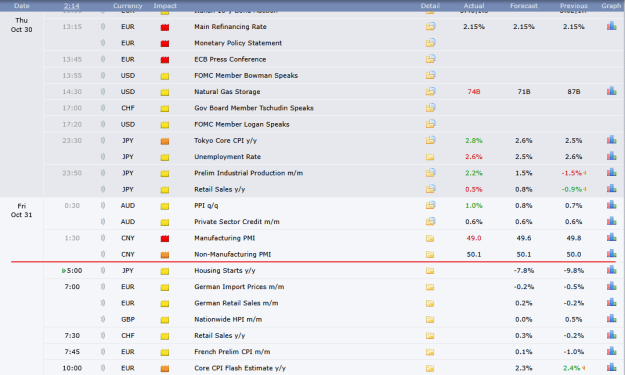Click the GBP currency in Nationwide HPI row
Viewport: 625px width, 375px height.
[128, 319]
